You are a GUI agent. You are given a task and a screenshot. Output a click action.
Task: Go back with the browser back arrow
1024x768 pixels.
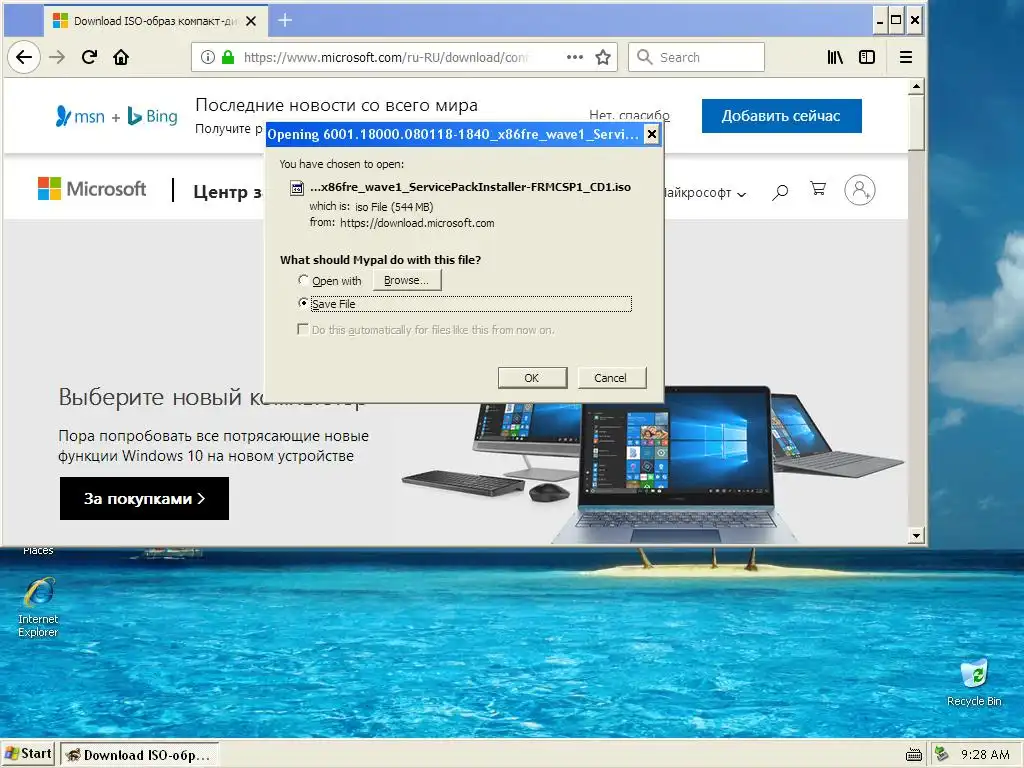(24, 57)
